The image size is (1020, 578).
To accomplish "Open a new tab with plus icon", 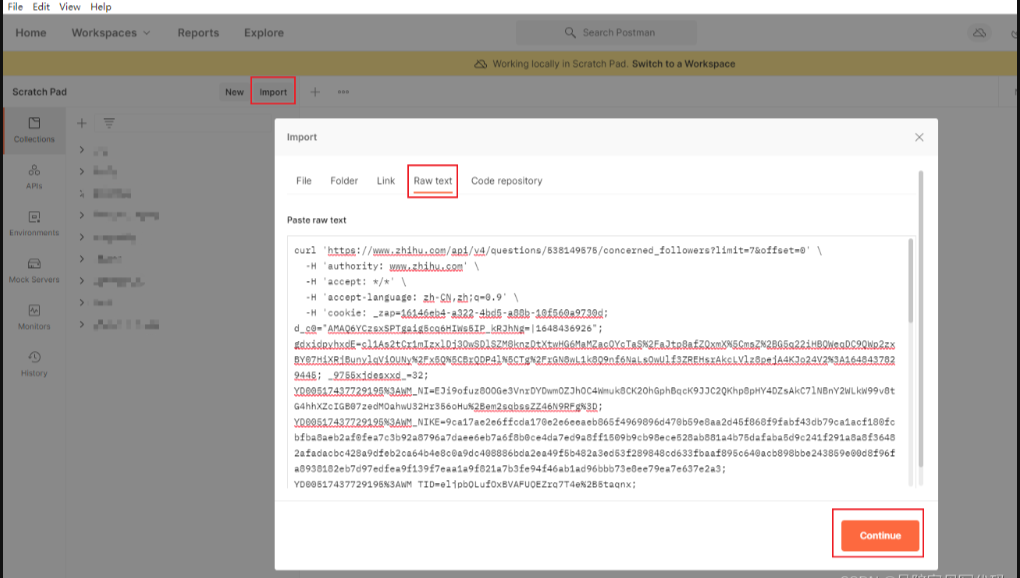I will pos(315,92).
